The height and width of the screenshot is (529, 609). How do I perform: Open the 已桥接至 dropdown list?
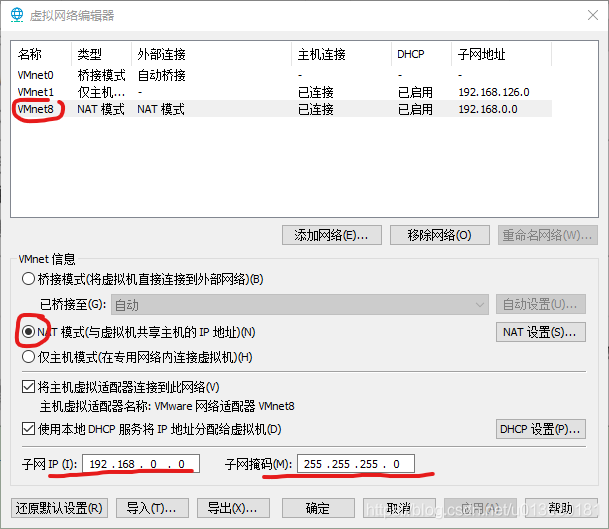click(x=298, y=304)
